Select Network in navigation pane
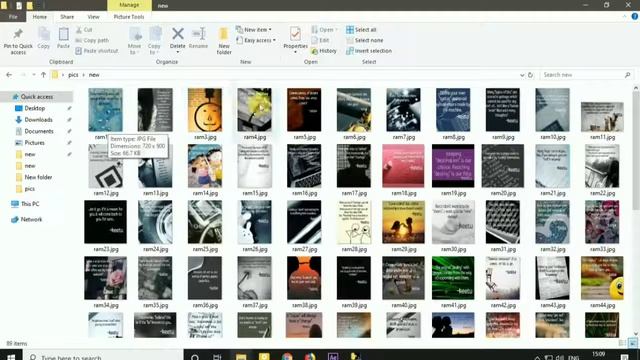Screen dimensions: 640x360 (31, 219)
